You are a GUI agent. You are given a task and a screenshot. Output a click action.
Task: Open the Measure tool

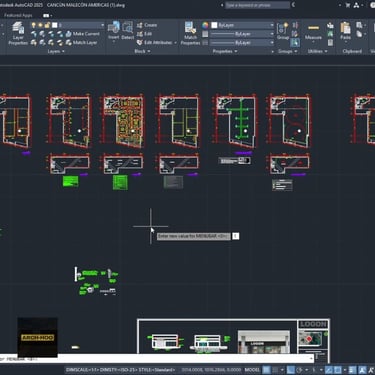tap(313, 32)
